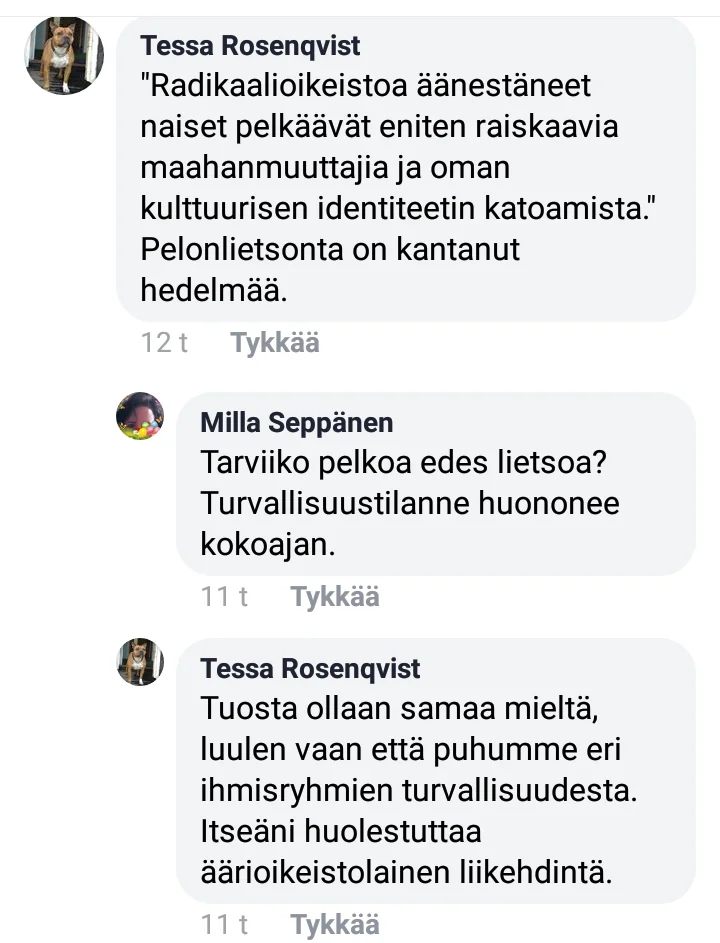720x943 pixels.
Task: Click Tessa Rosenqvist's name on the bottom reply
Action: pos(310,668)
